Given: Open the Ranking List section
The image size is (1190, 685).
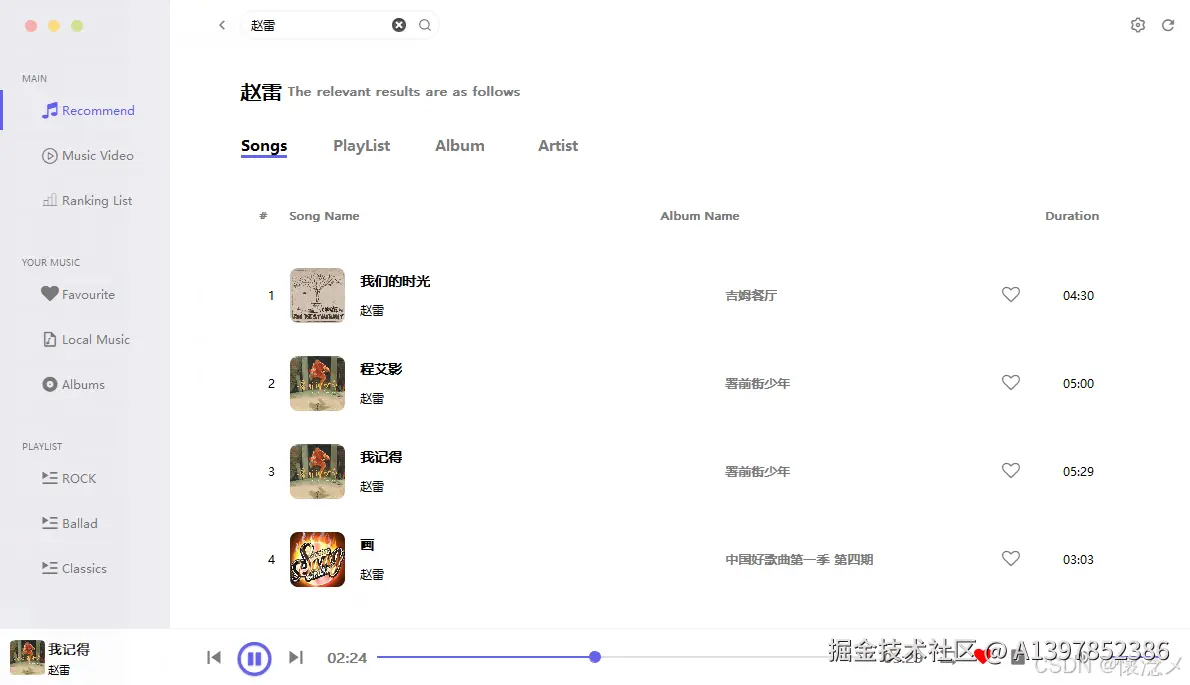Looking at the screenshot, I should pyautogui.click(x=97, y=200).
